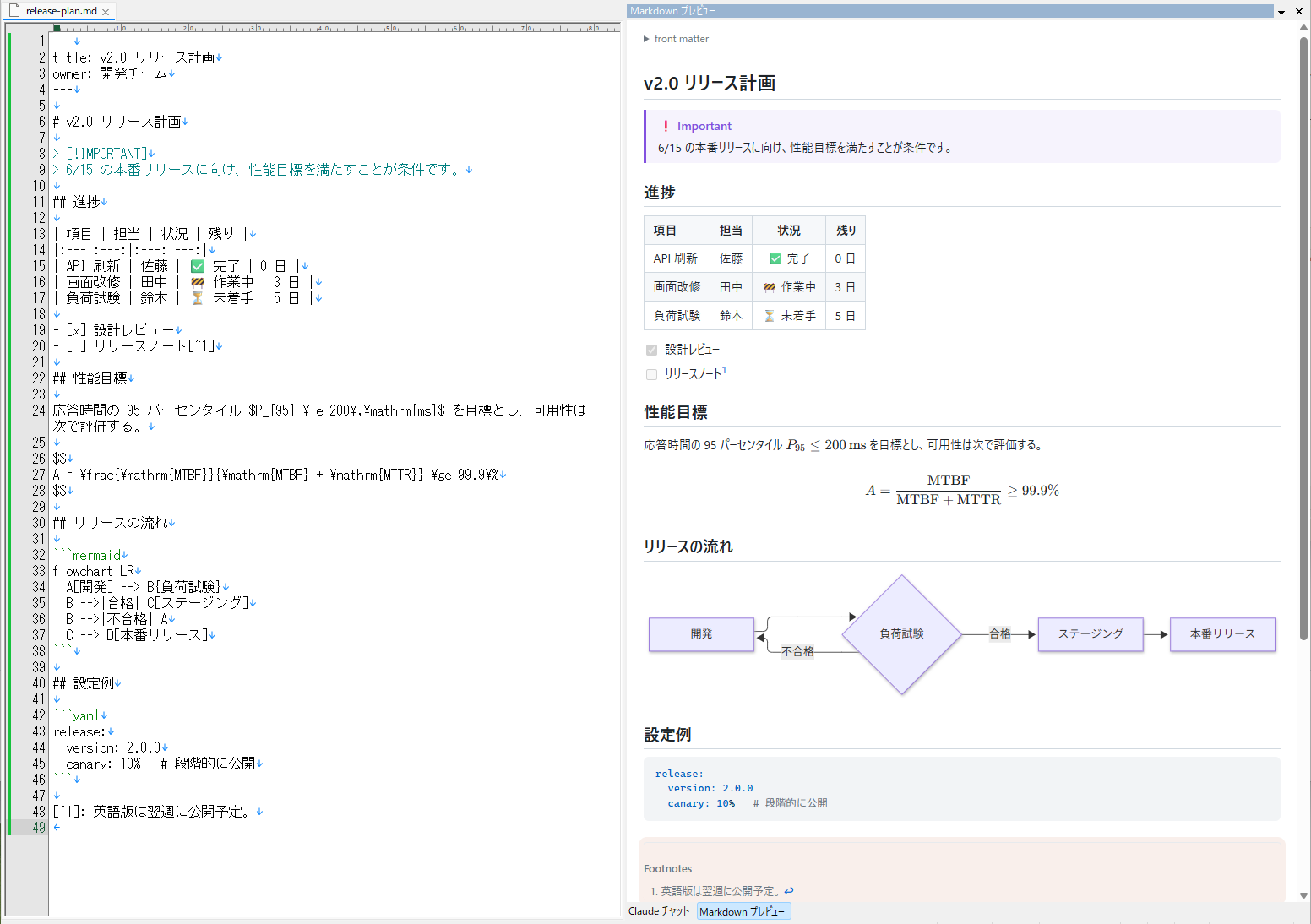
Task: Click the construction emoji in 作業中 cell
Action: pos(770,287)
